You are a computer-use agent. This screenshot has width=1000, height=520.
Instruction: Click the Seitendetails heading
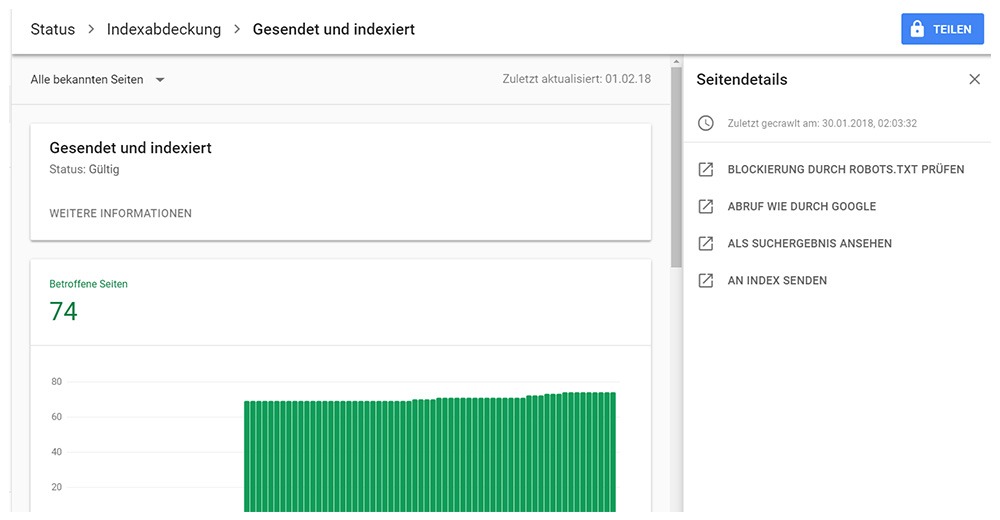(742, 79)
